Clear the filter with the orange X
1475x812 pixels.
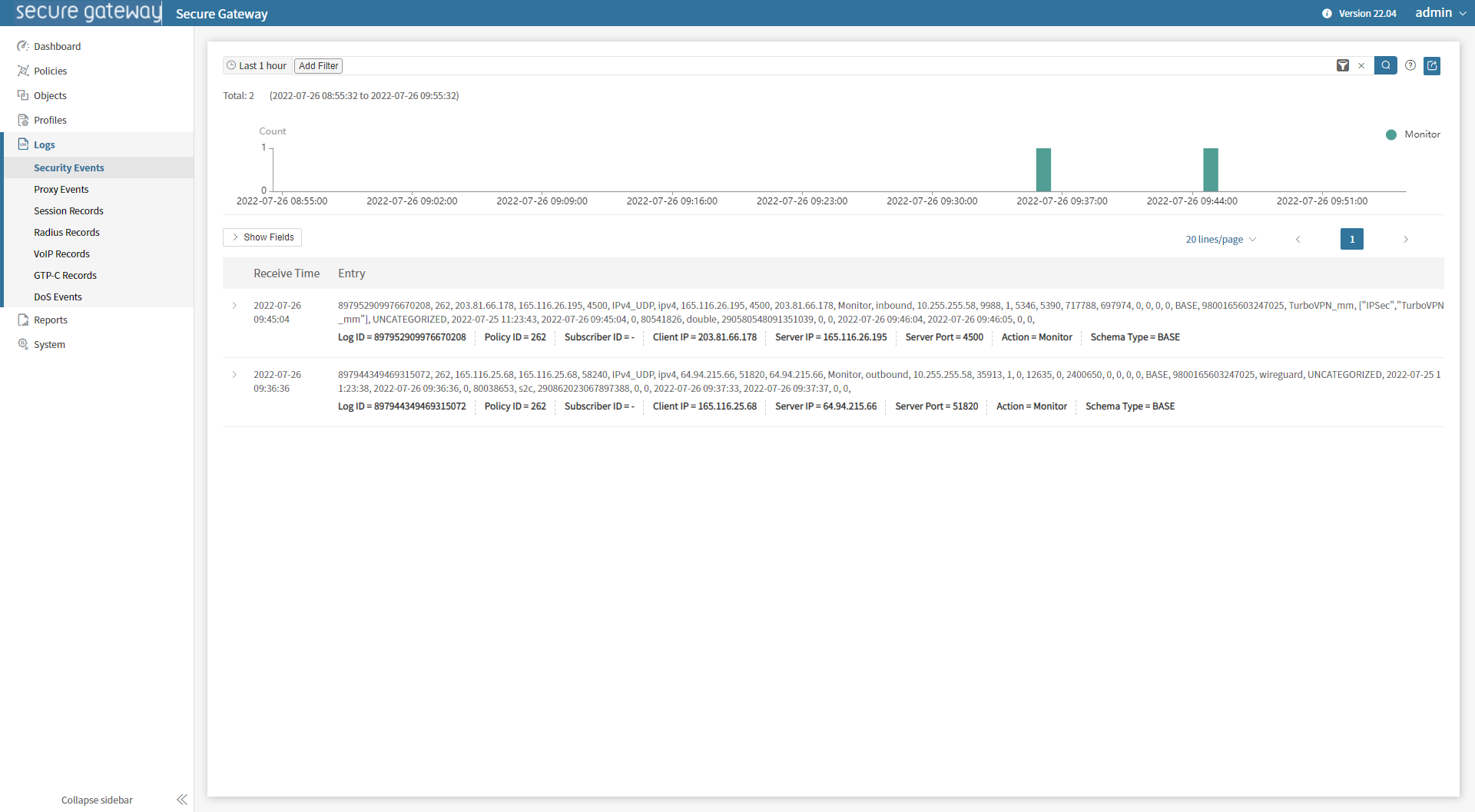point(1361,66)
